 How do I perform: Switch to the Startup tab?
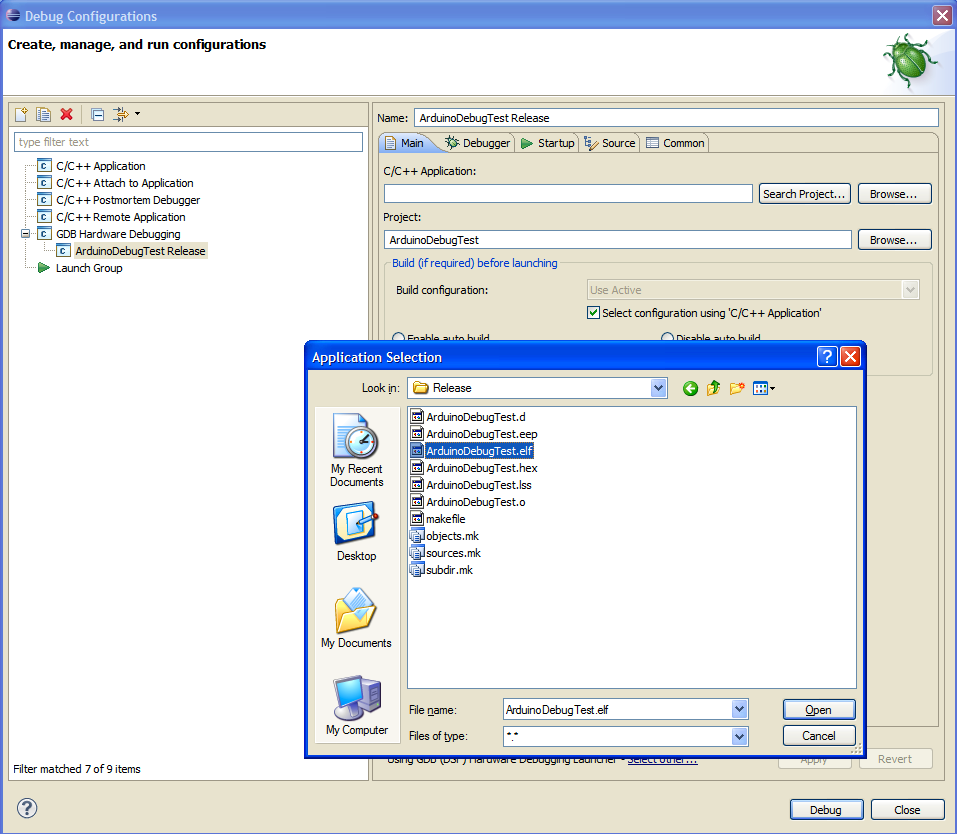(547, 143)
